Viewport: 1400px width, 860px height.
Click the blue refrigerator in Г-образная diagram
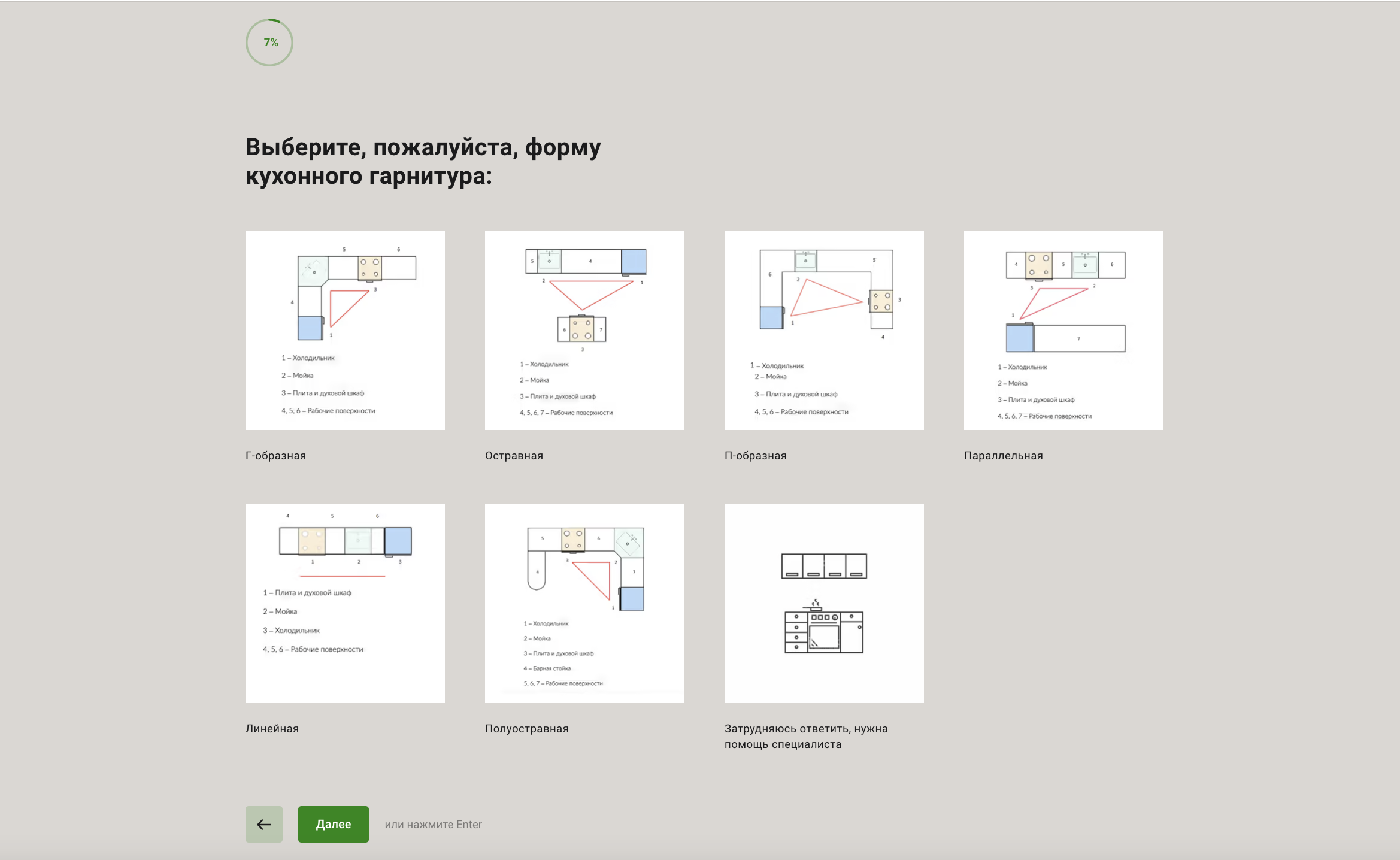pos(310,328)
